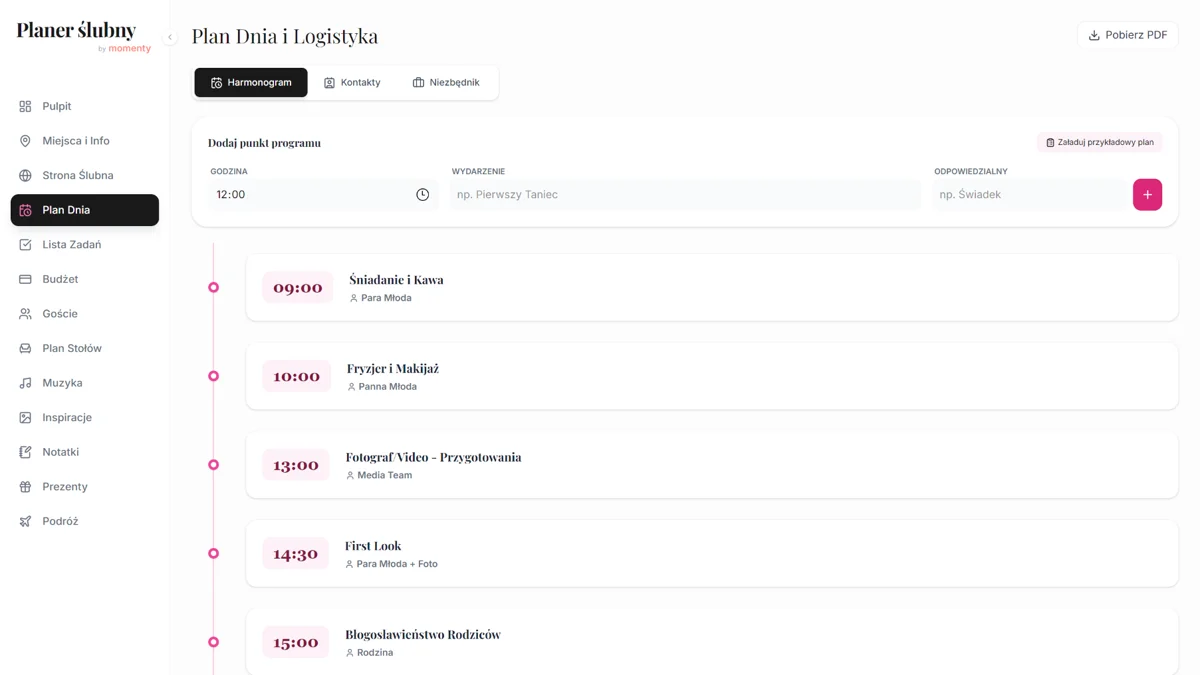
Task: Download the schedule with Pobierz PDF
Action: pyautogui.click(x=1127, y=35)
